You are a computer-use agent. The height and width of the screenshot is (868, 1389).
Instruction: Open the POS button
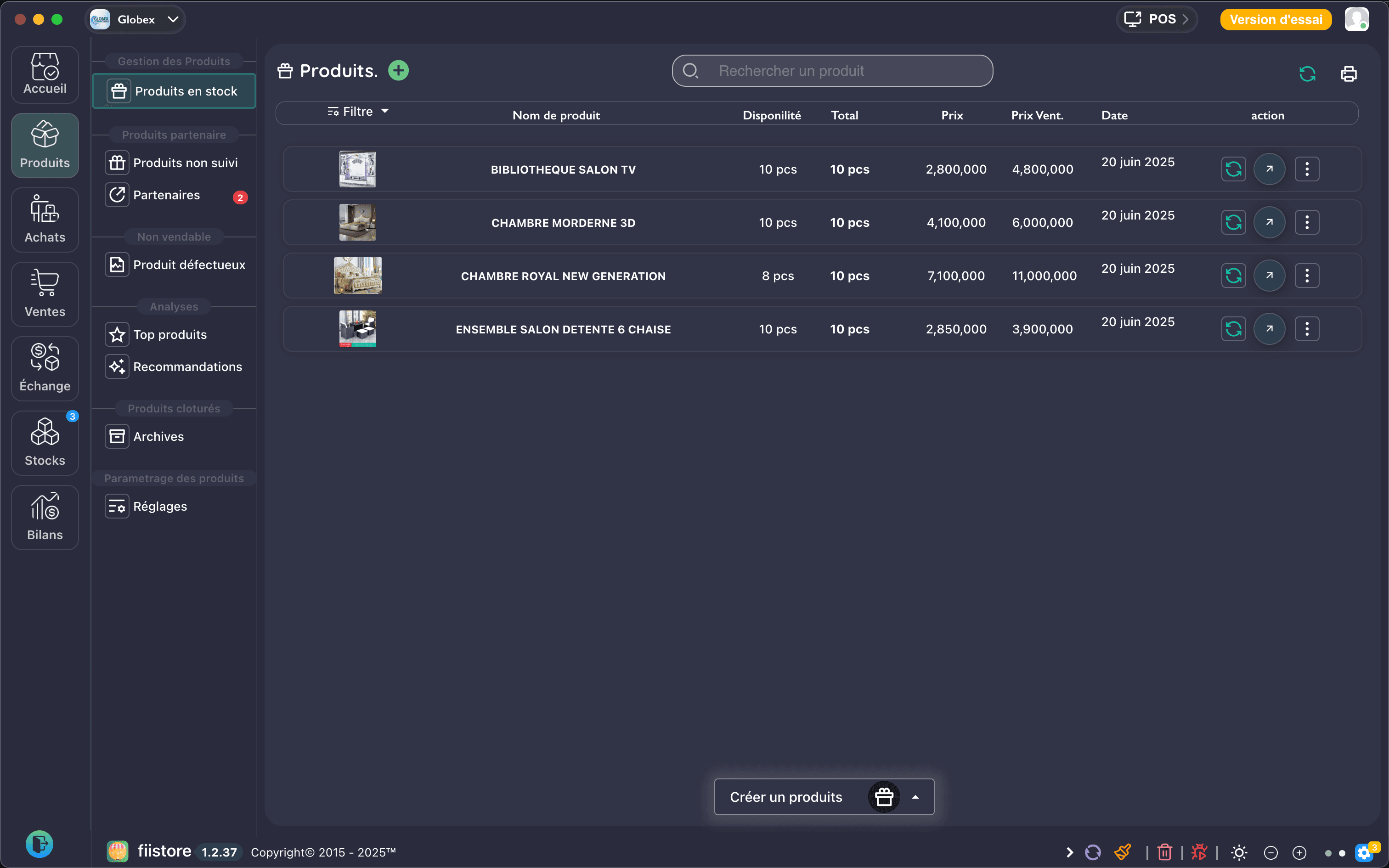[x=1156, y=19]
